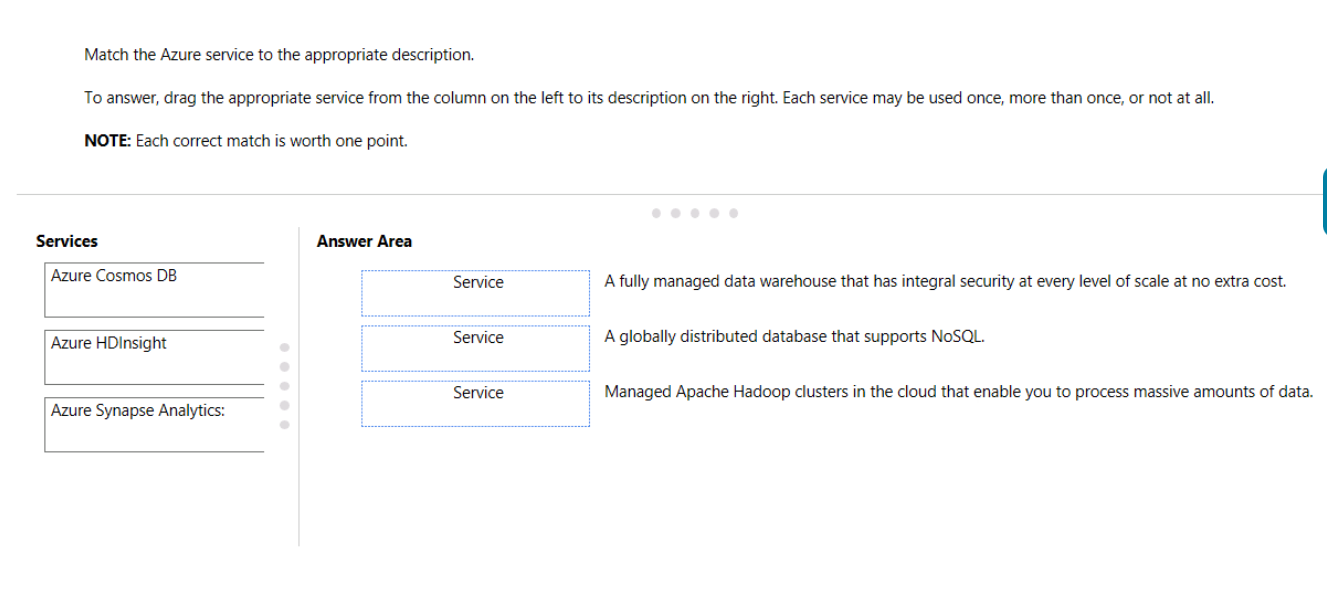Select the Azure Cosmos DB service box
This screenshot has height=602, width=1327.
(153, 289)
